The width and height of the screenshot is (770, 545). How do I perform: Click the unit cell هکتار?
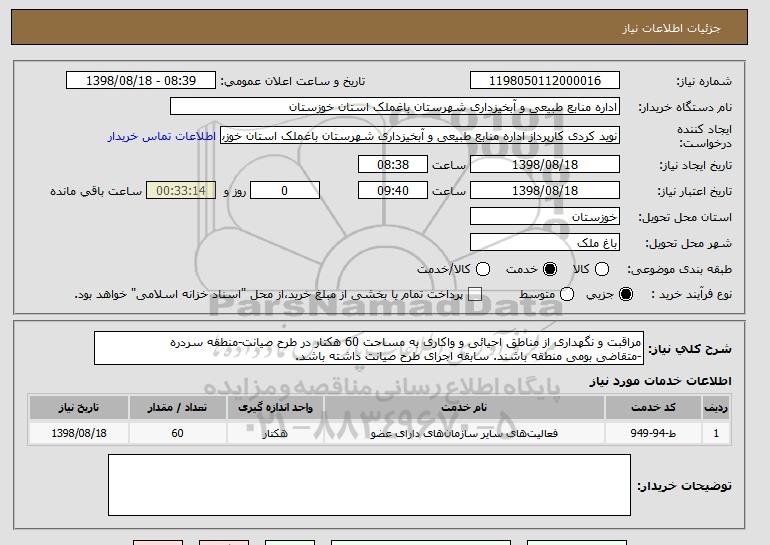coord(275,433)
